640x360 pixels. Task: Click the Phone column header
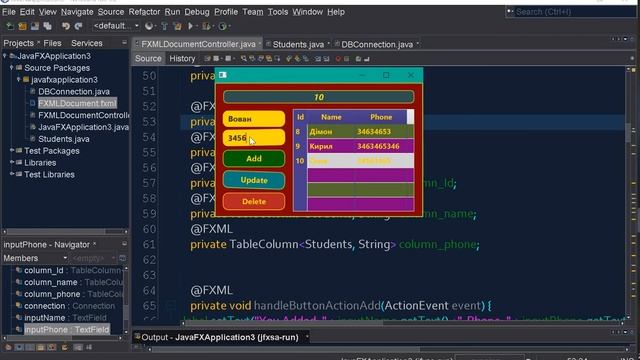(381, 117)
